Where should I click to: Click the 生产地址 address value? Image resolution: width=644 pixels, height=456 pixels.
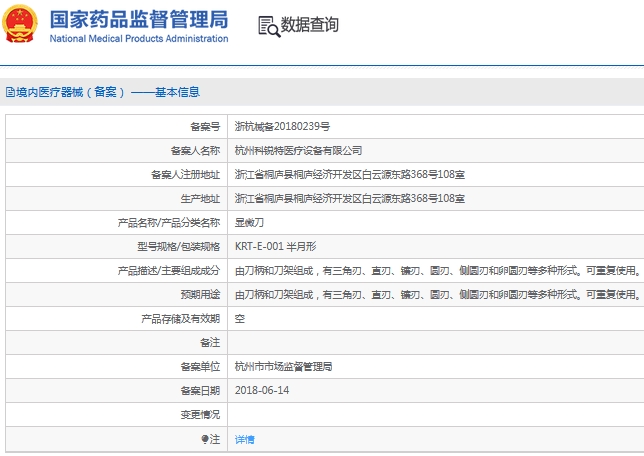click(x=350, y=198)
